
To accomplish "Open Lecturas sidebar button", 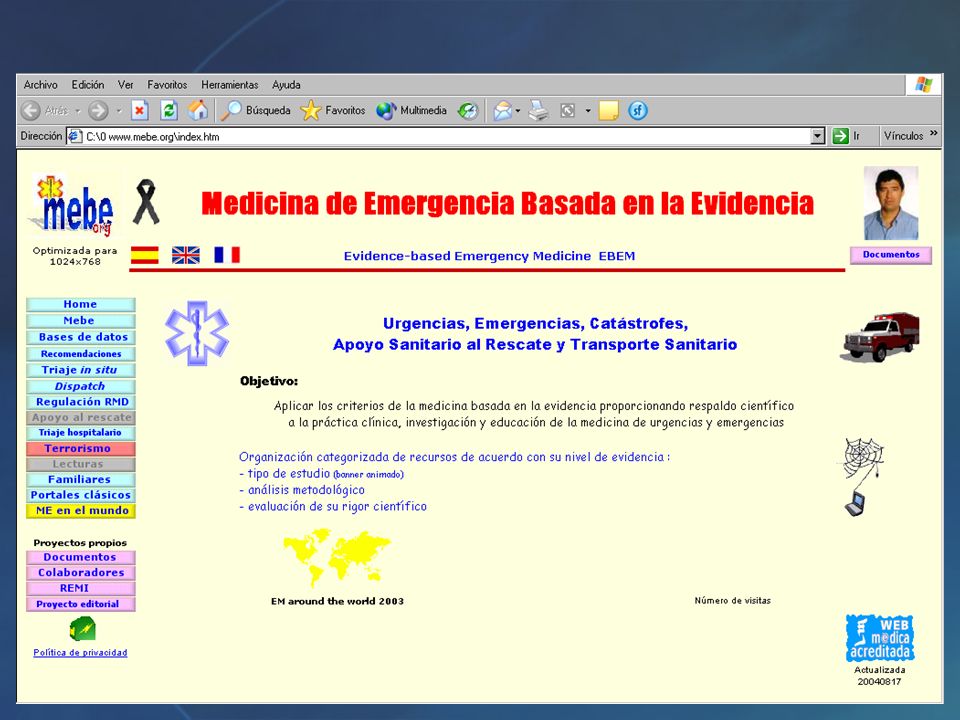I will point(80,464).
